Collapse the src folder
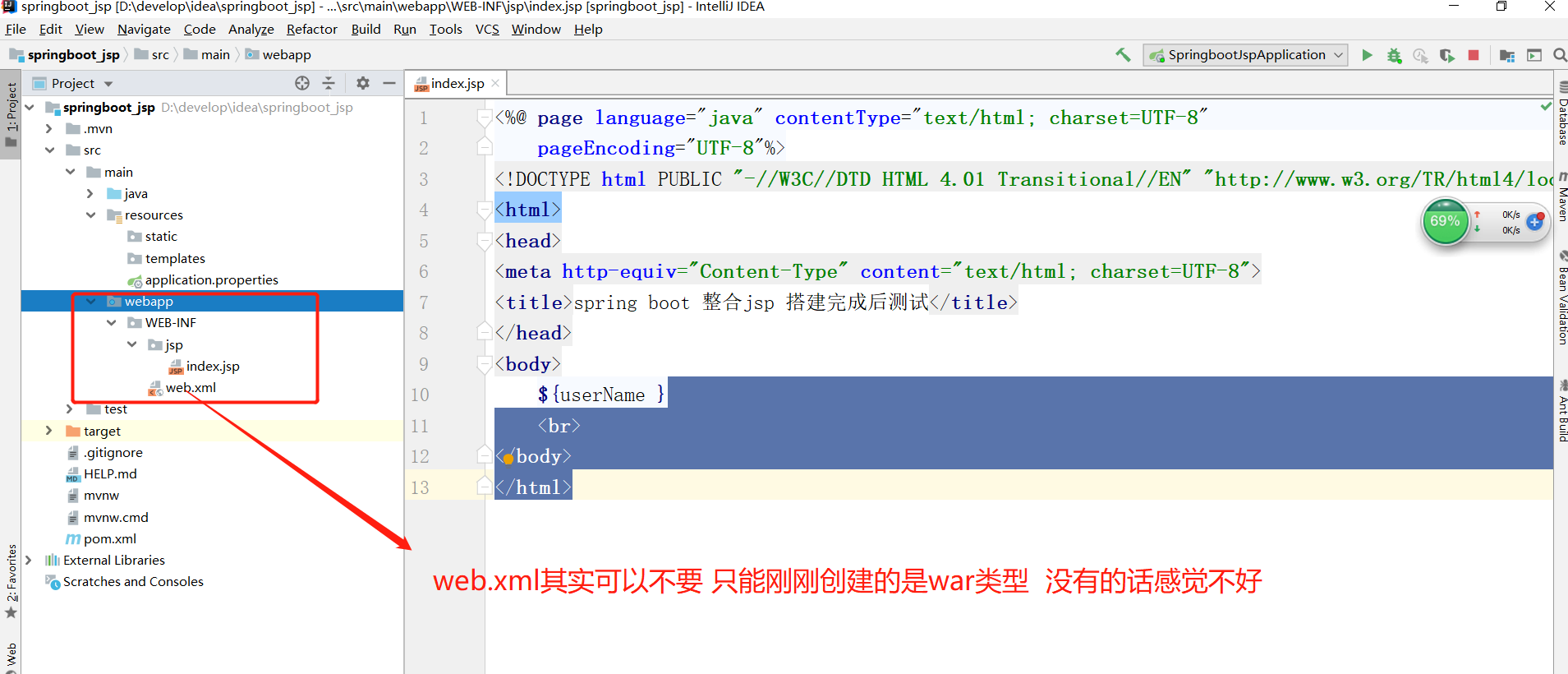1568x674 pixels. (x=49, y=150)
